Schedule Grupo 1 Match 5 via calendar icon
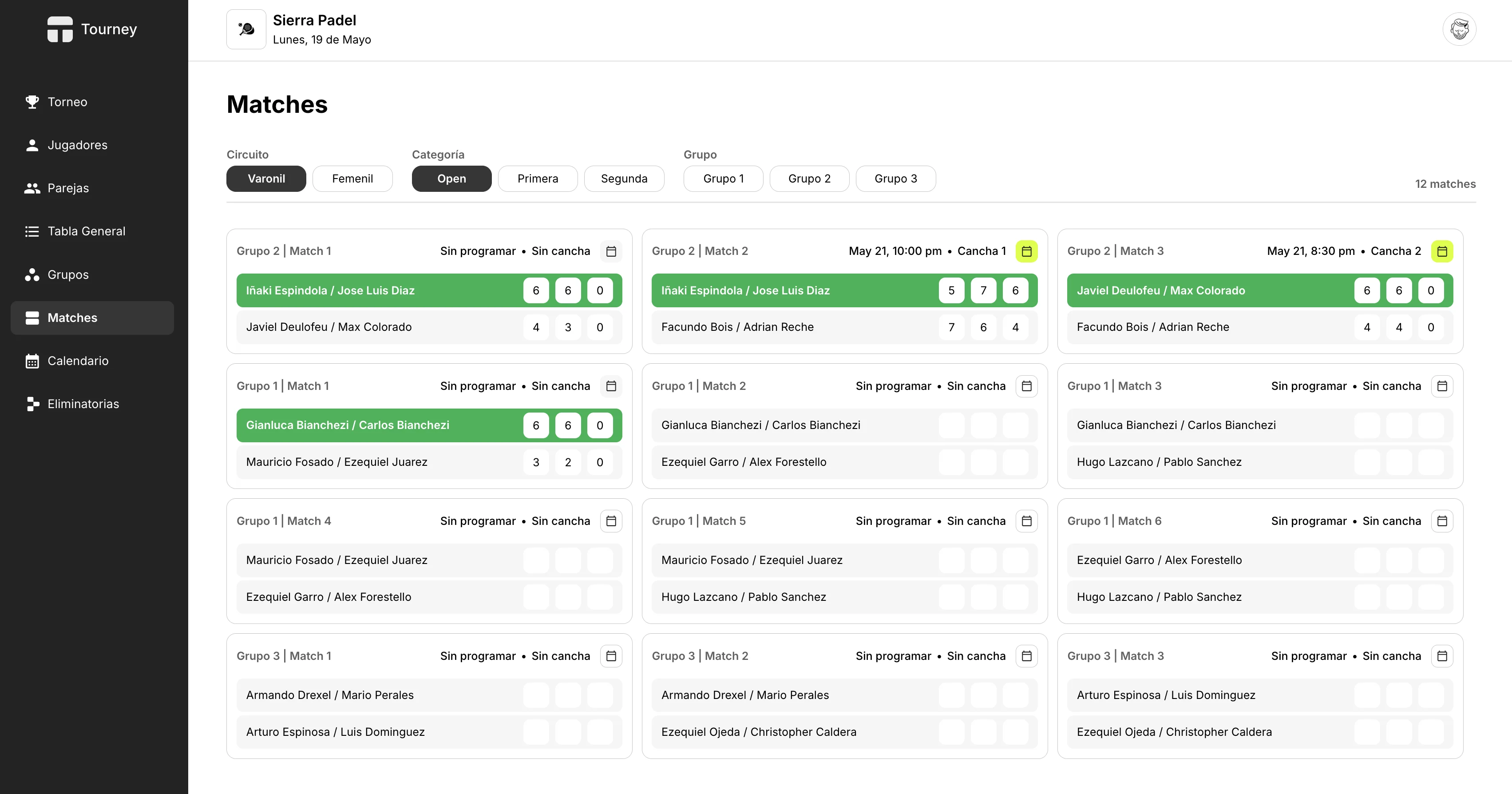1512x794 pixels. pos(1027,521)
